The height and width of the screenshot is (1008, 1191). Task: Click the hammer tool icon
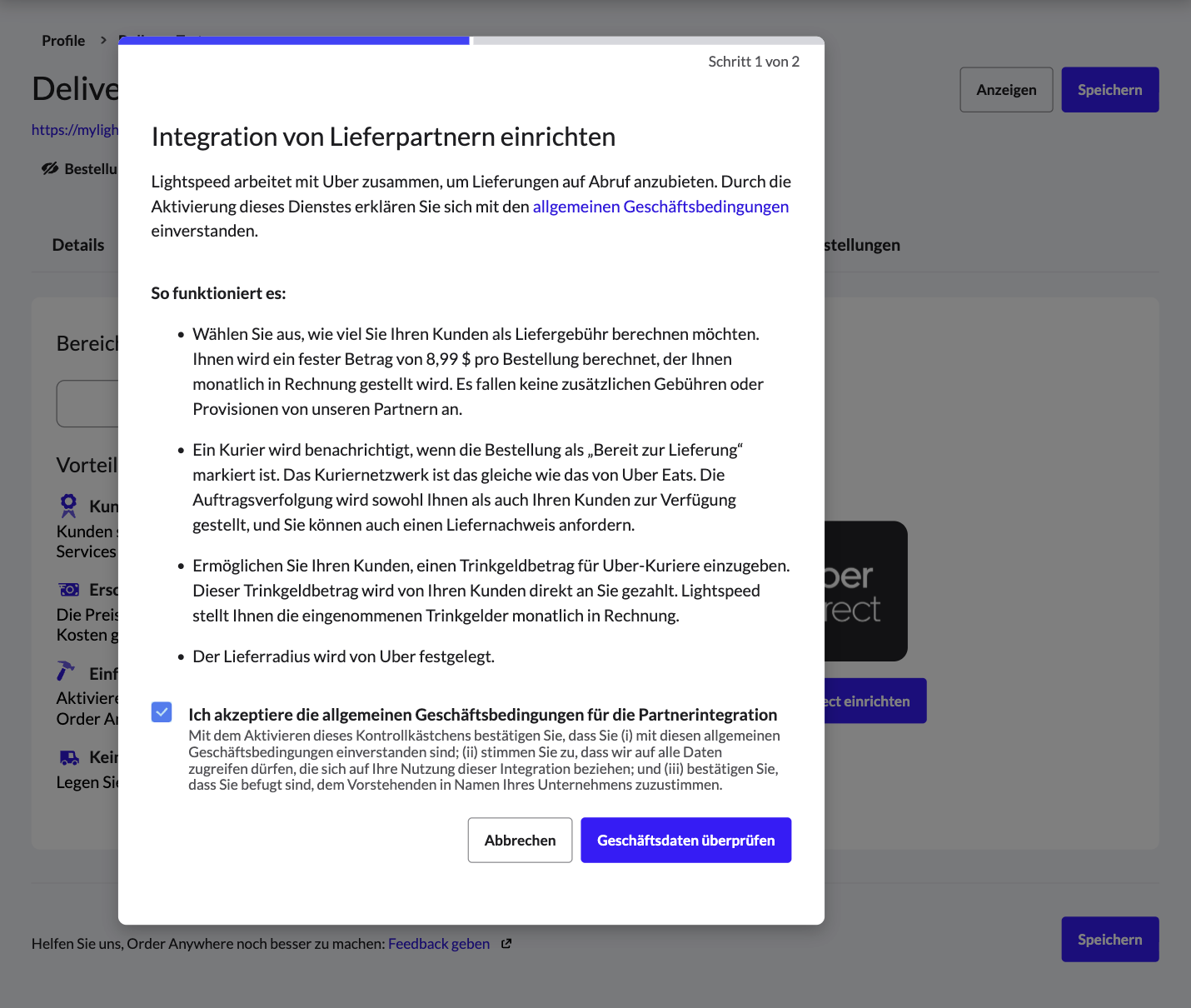pyautogui.click(x=66, y=671)
